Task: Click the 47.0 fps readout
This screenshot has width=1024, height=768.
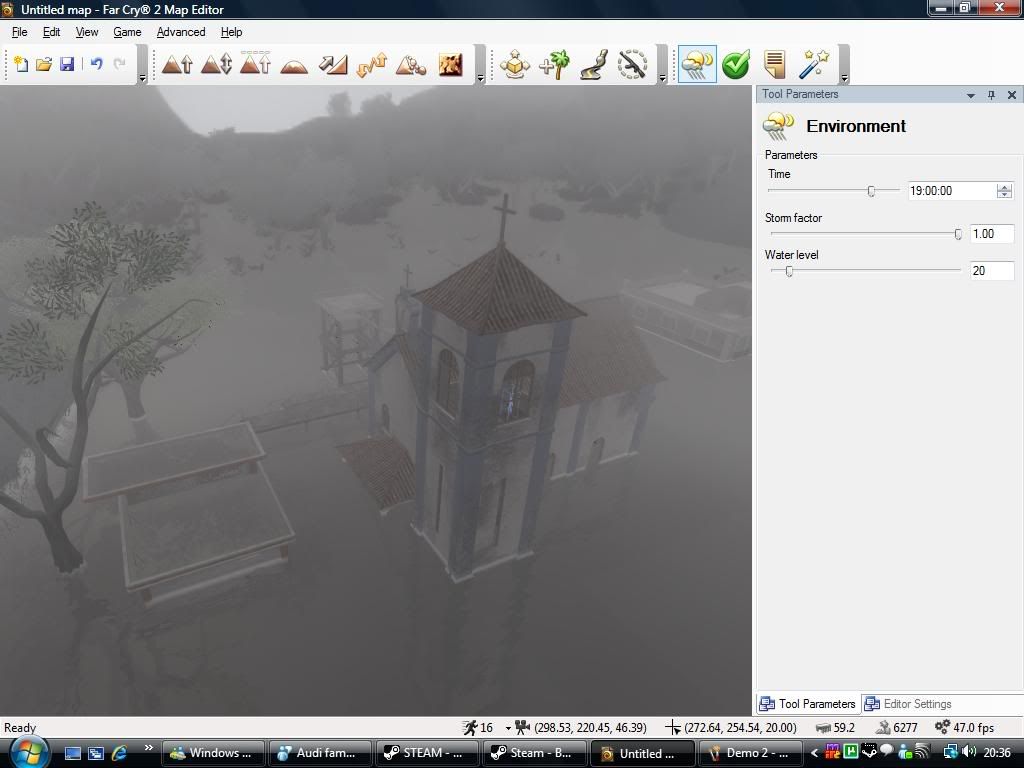Action: click(x=974, y=728)
